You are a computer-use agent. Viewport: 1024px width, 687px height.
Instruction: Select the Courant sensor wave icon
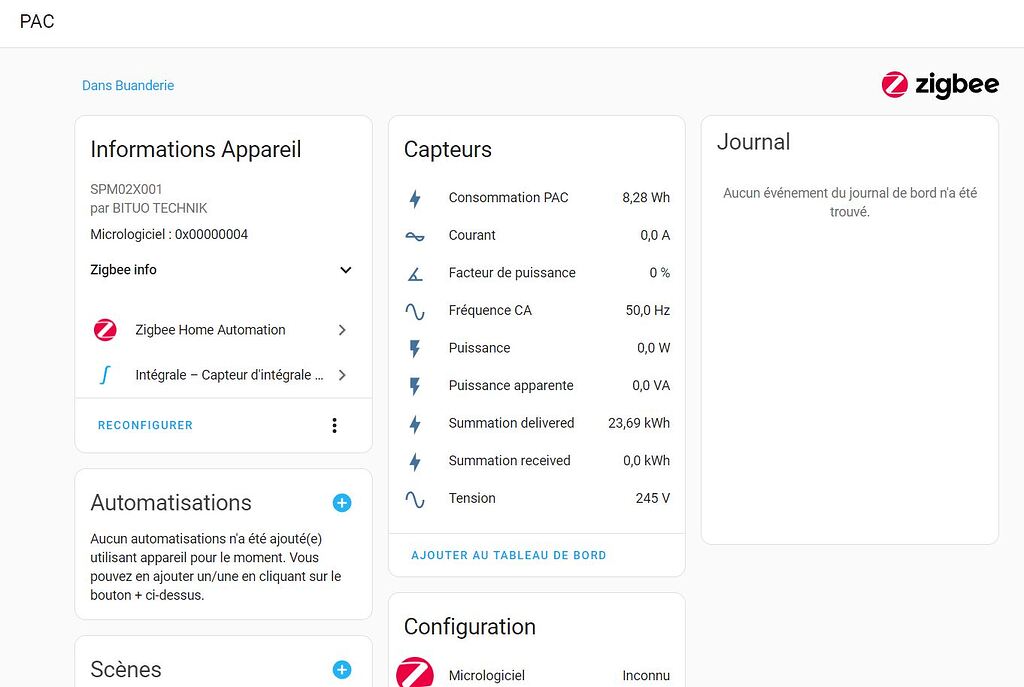414,235
